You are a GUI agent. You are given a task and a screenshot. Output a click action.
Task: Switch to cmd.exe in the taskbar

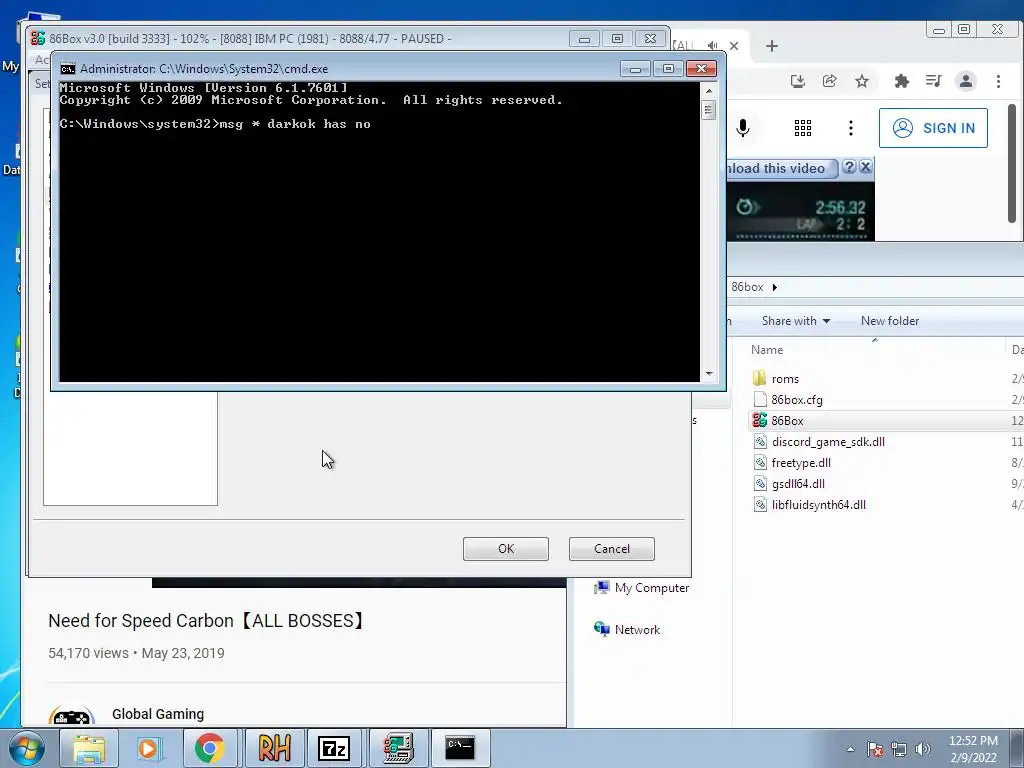460,748
